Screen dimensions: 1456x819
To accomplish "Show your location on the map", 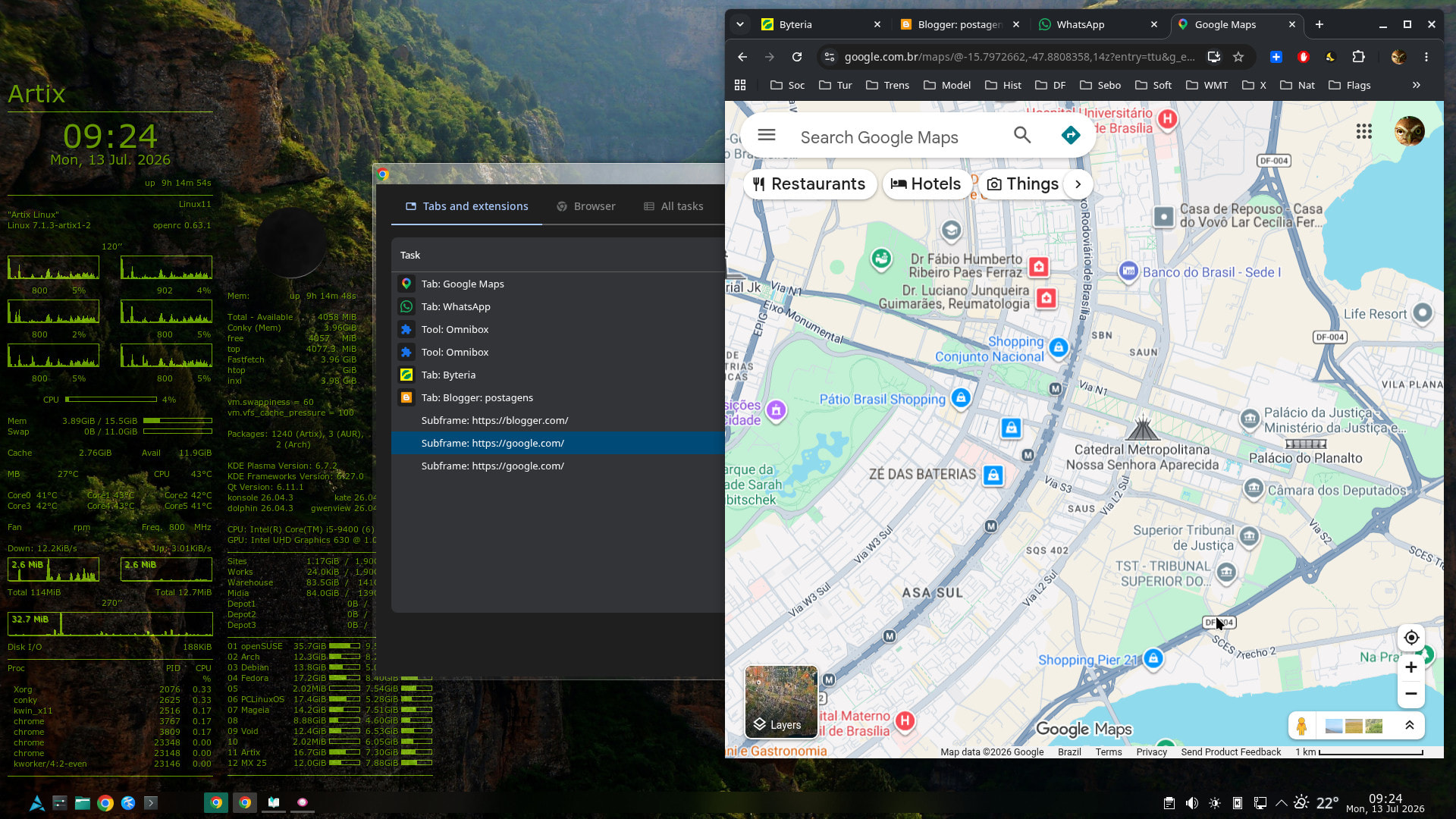I will click(x=1411, y=638).
